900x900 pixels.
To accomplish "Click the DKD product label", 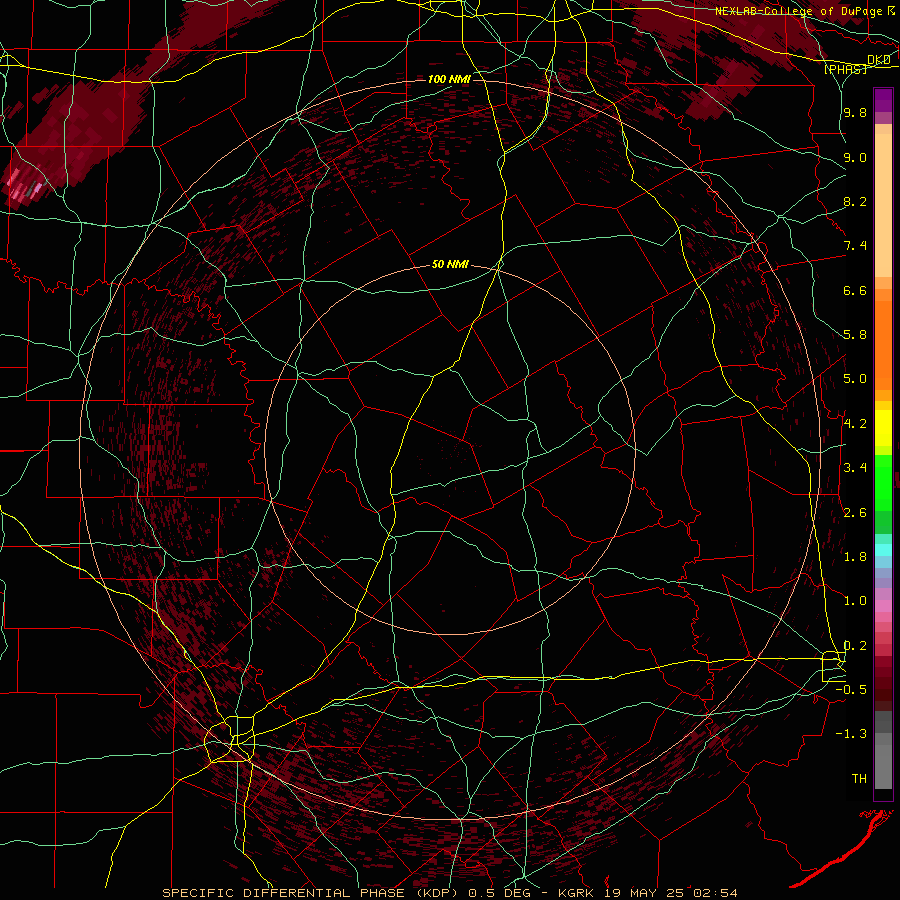I will click(x=878, y=60).
